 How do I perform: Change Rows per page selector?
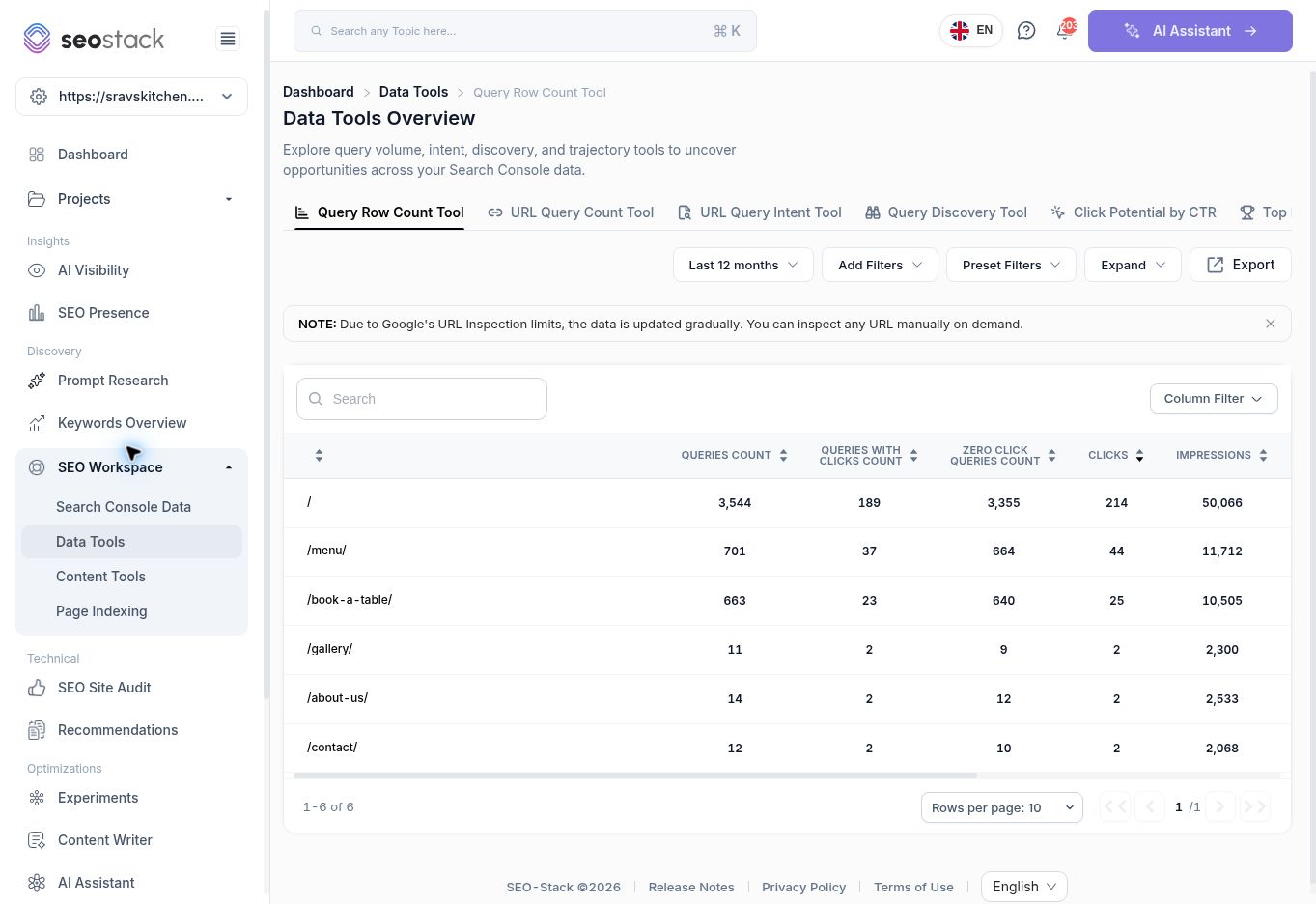1002,807
